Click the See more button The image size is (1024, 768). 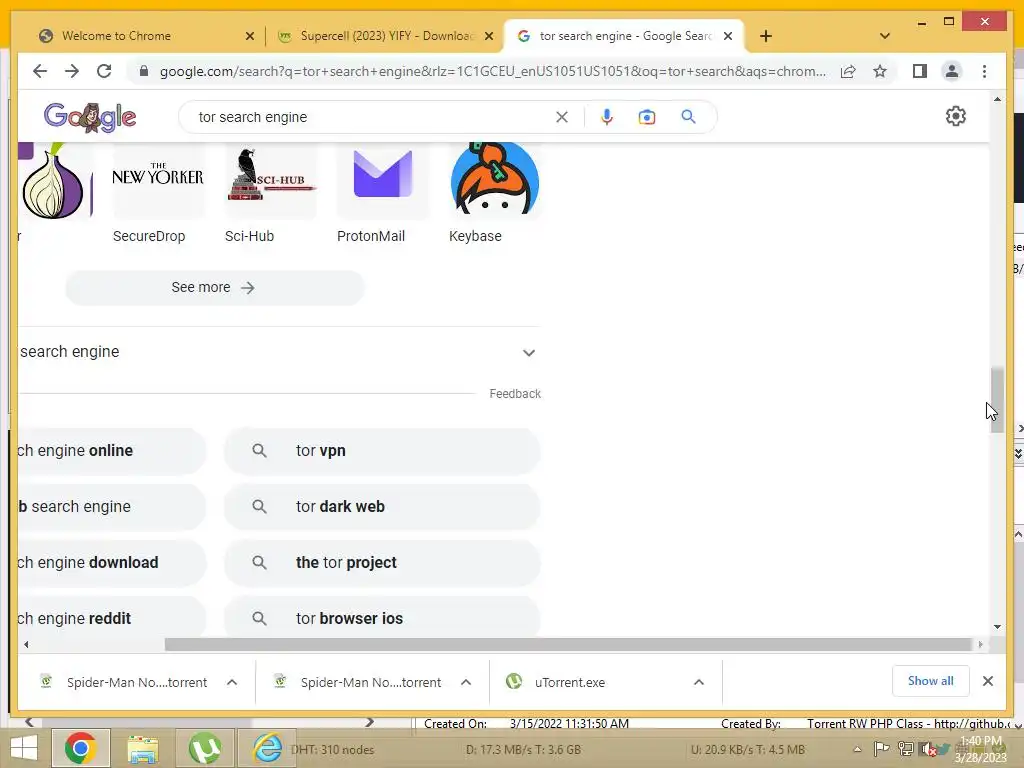click(214, 287)
